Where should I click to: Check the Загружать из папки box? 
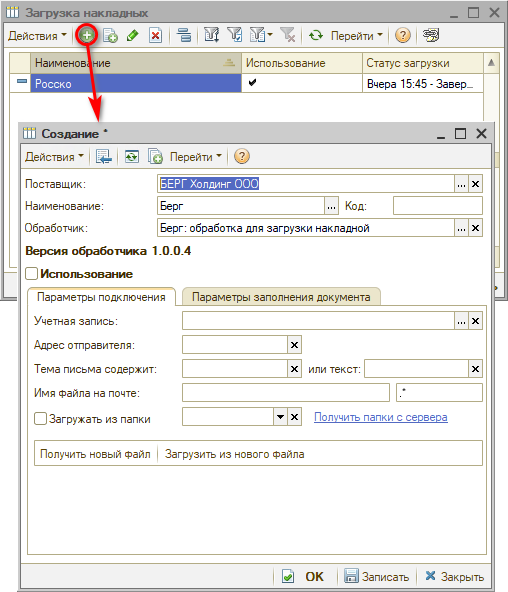tap(40, 418)
